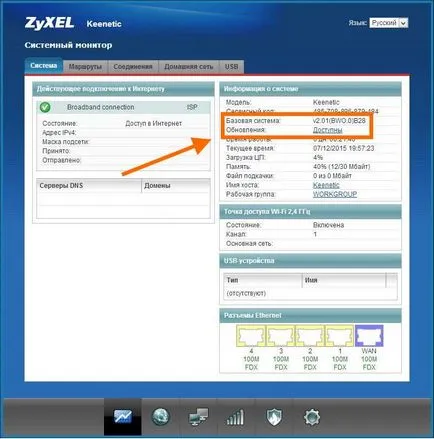This screenshot has height=439, width=434.
Task: Switch to the USB tab
Action: tap(231, 67)
